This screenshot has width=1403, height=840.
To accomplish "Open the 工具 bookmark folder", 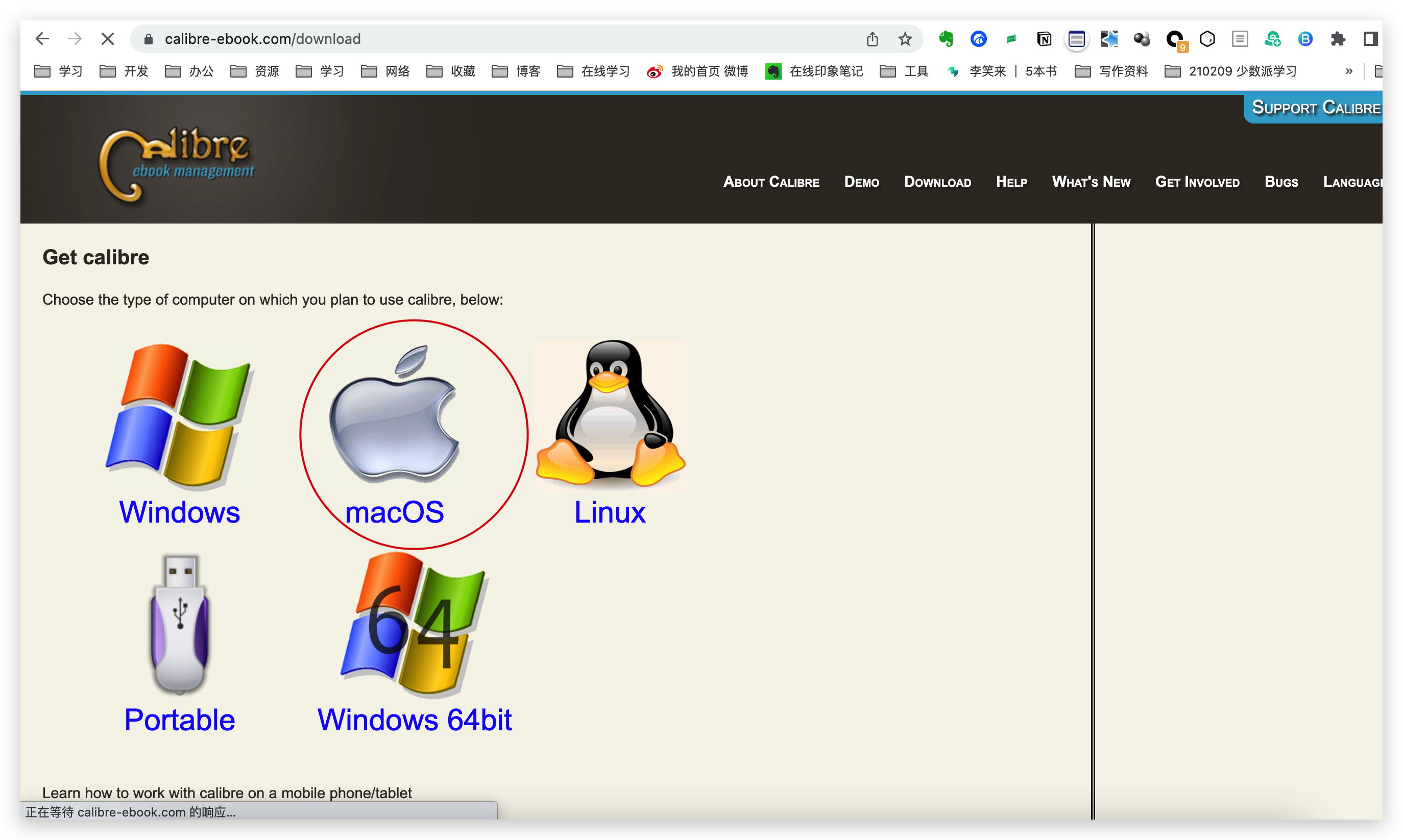I will [x=904, y=71].
